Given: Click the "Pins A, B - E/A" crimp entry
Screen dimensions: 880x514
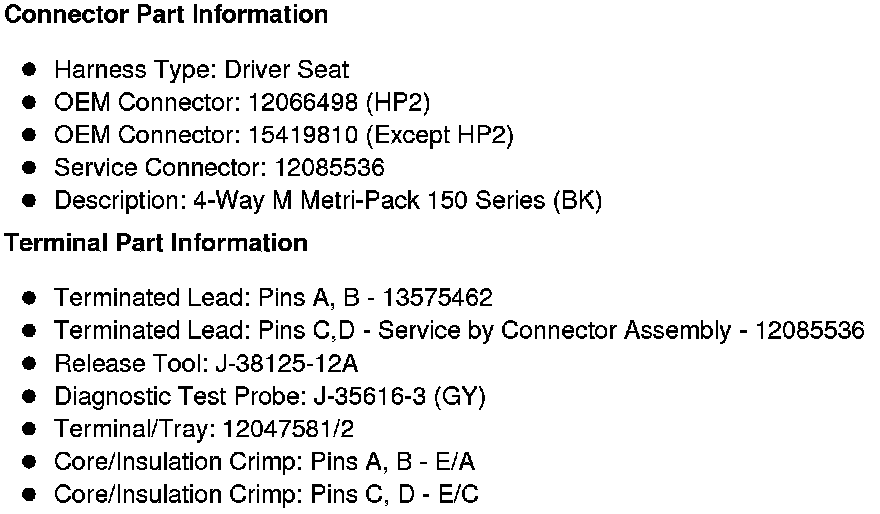Looking at the screenshot, I should (x=393, y=462).
